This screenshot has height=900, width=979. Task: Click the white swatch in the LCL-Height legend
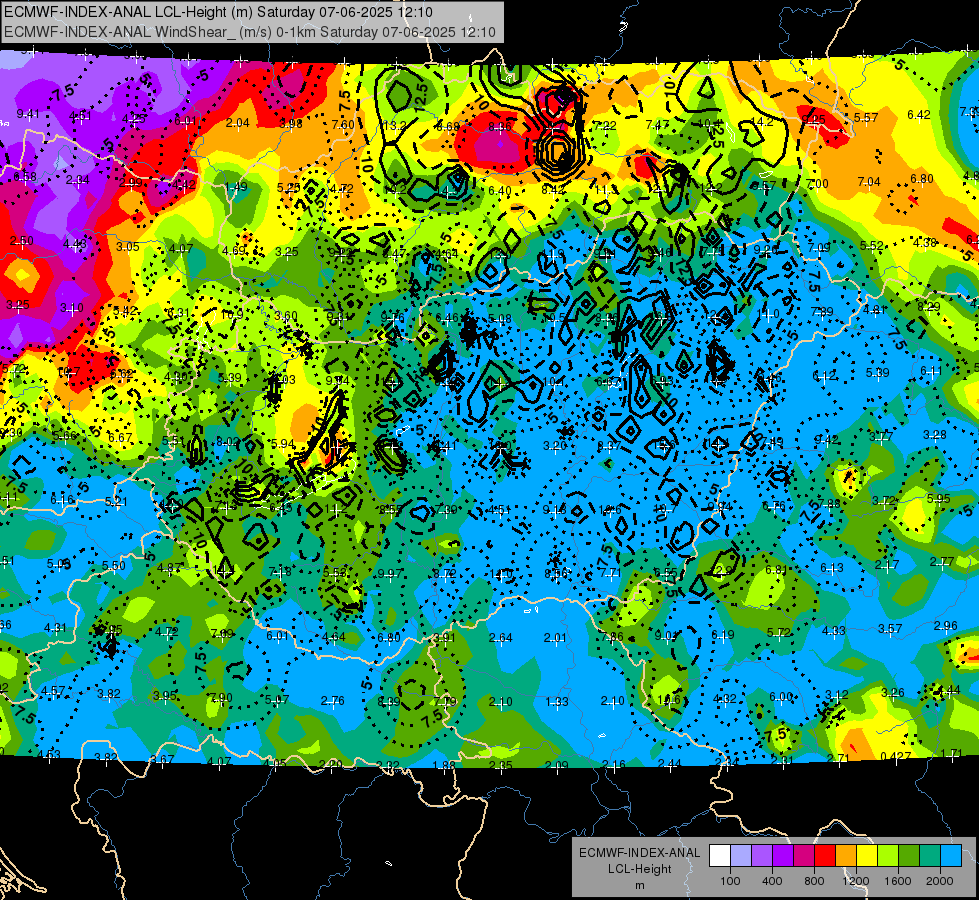tap(720, 855)
